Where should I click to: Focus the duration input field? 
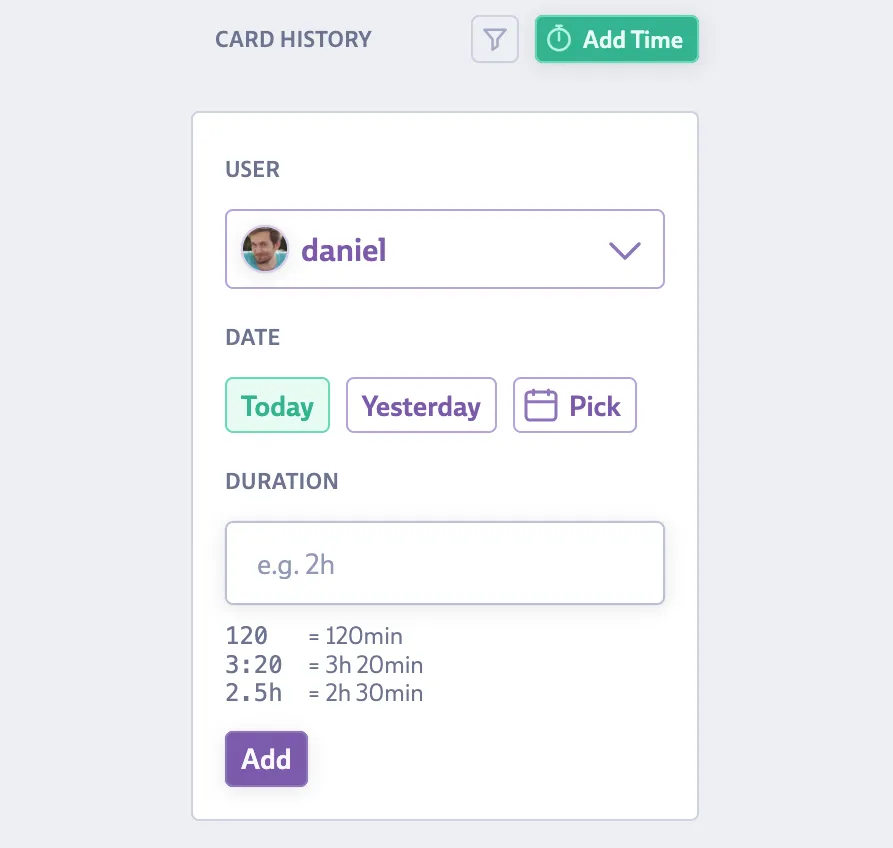tap(445, 563)
